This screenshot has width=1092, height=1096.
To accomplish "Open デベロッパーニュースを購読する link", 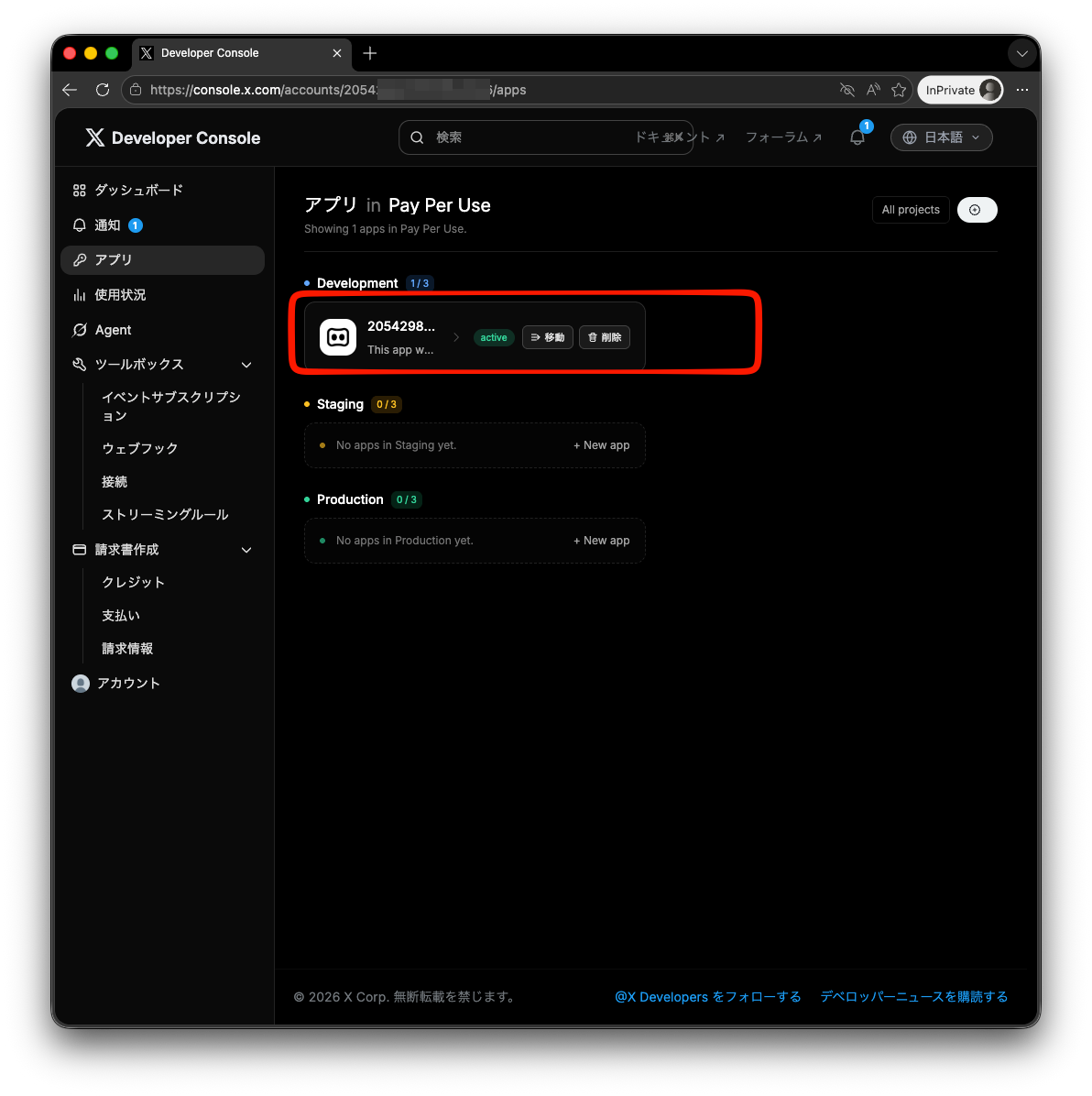I will pos(914,997).
